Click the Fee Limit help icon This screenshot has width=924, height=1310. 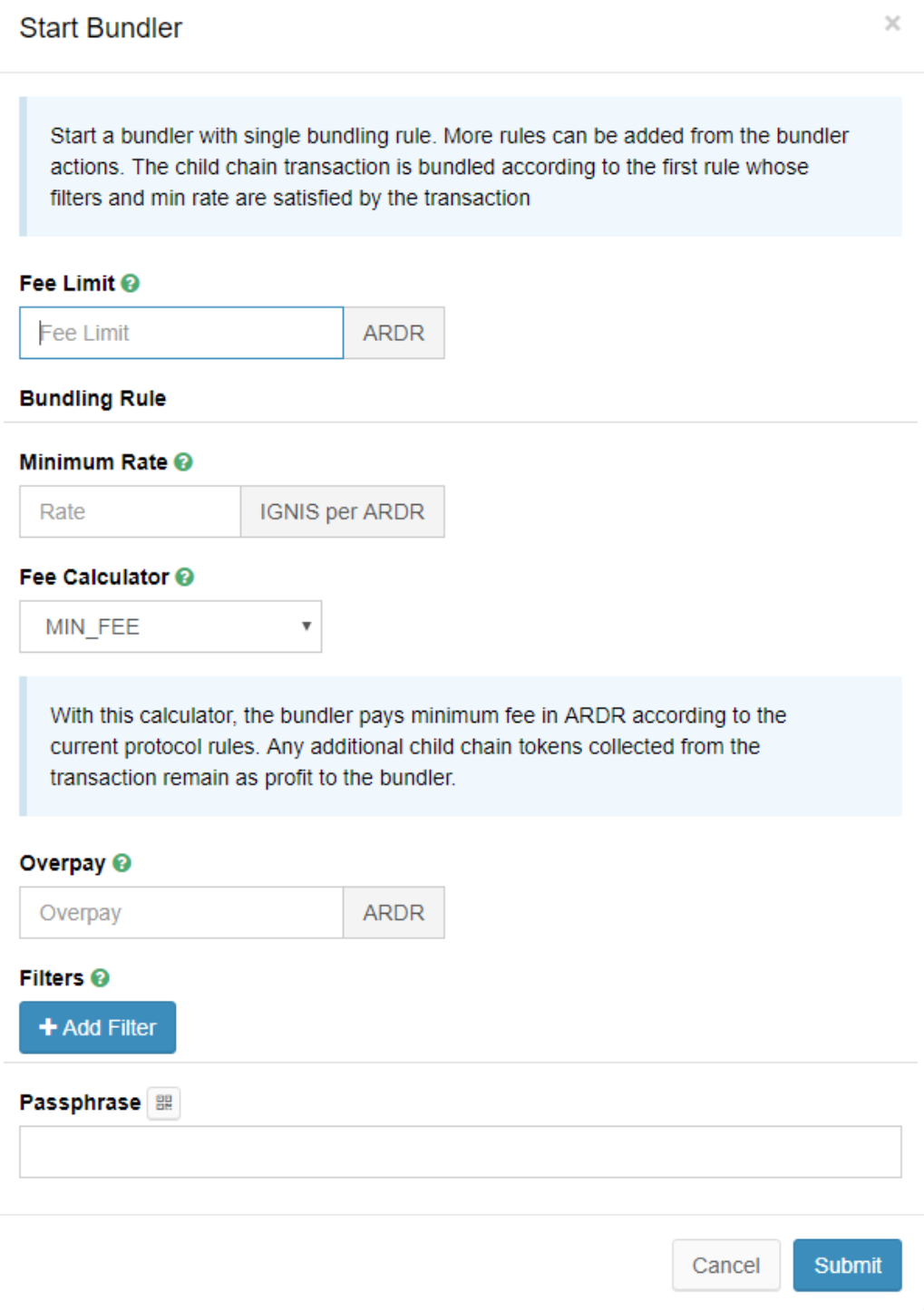(x=131, y=284)
